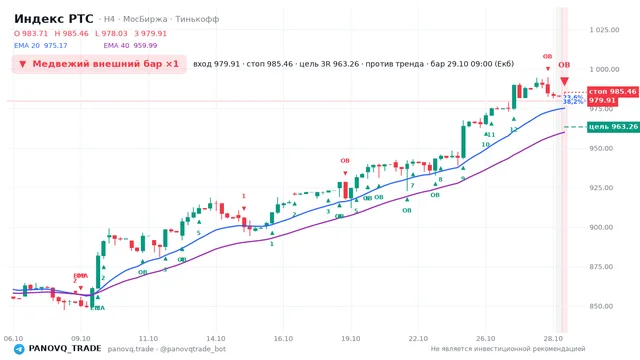Screen dimensions: 640x360
Task: Click the 1 000.00 price axis label
Action: pos(604,69)
